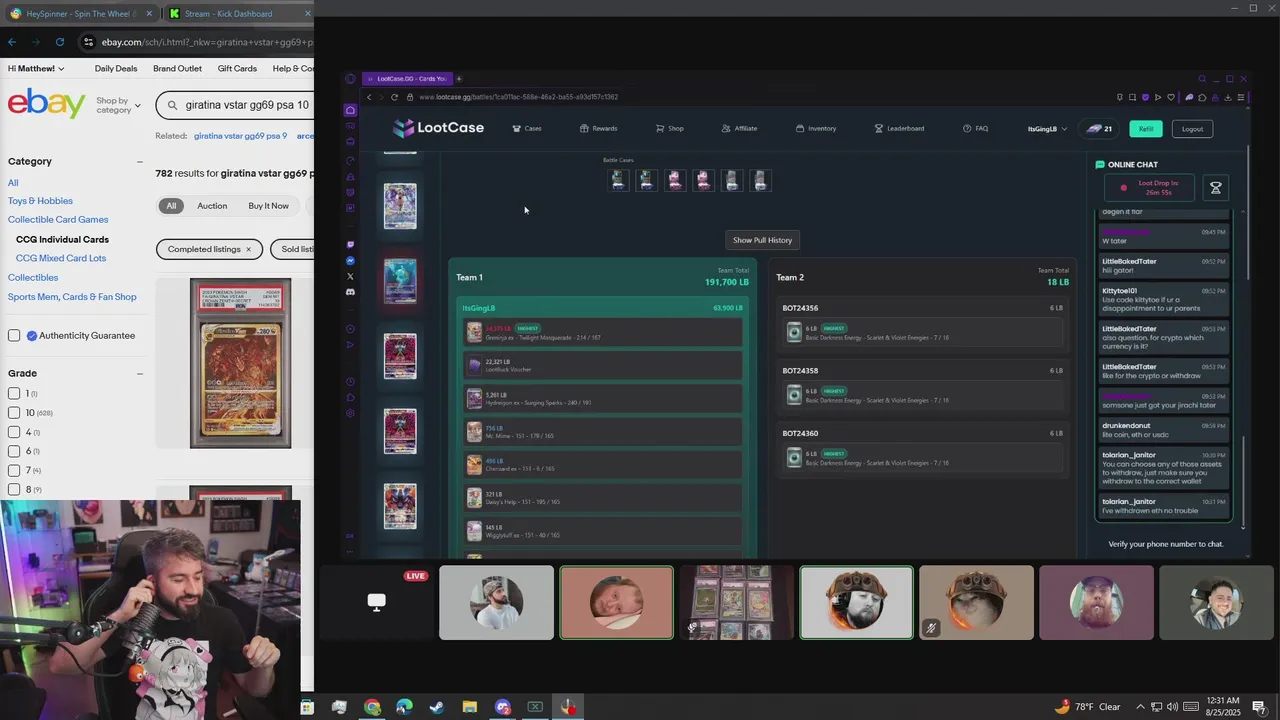Collapse the eBay Category section
The height and width of the screenshot is (720, 1280).
(x=140, y=161)
